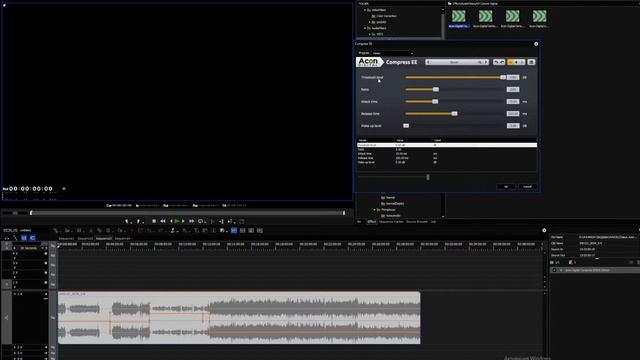The height and width of the screenshot is (360, 640).
Task: Play the sequence with the green play button
Action: 177,221
